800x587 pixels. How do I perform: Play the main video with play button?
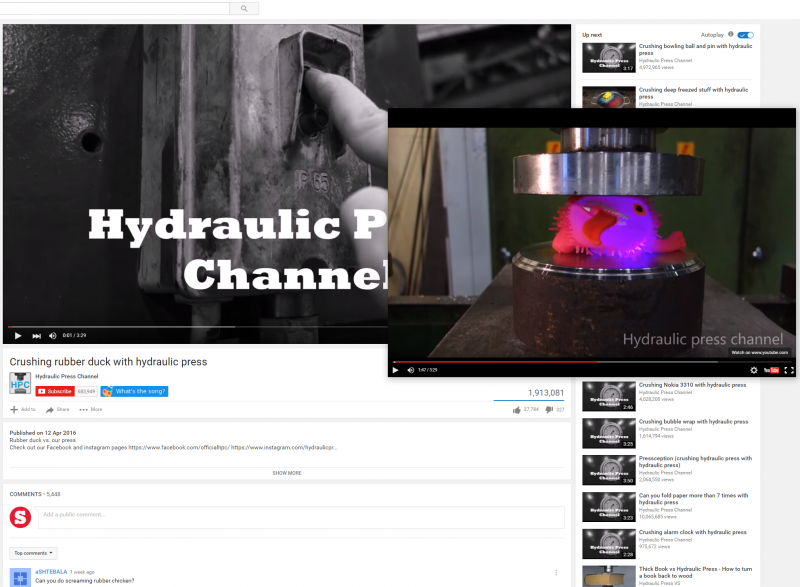tap(17, 335)
